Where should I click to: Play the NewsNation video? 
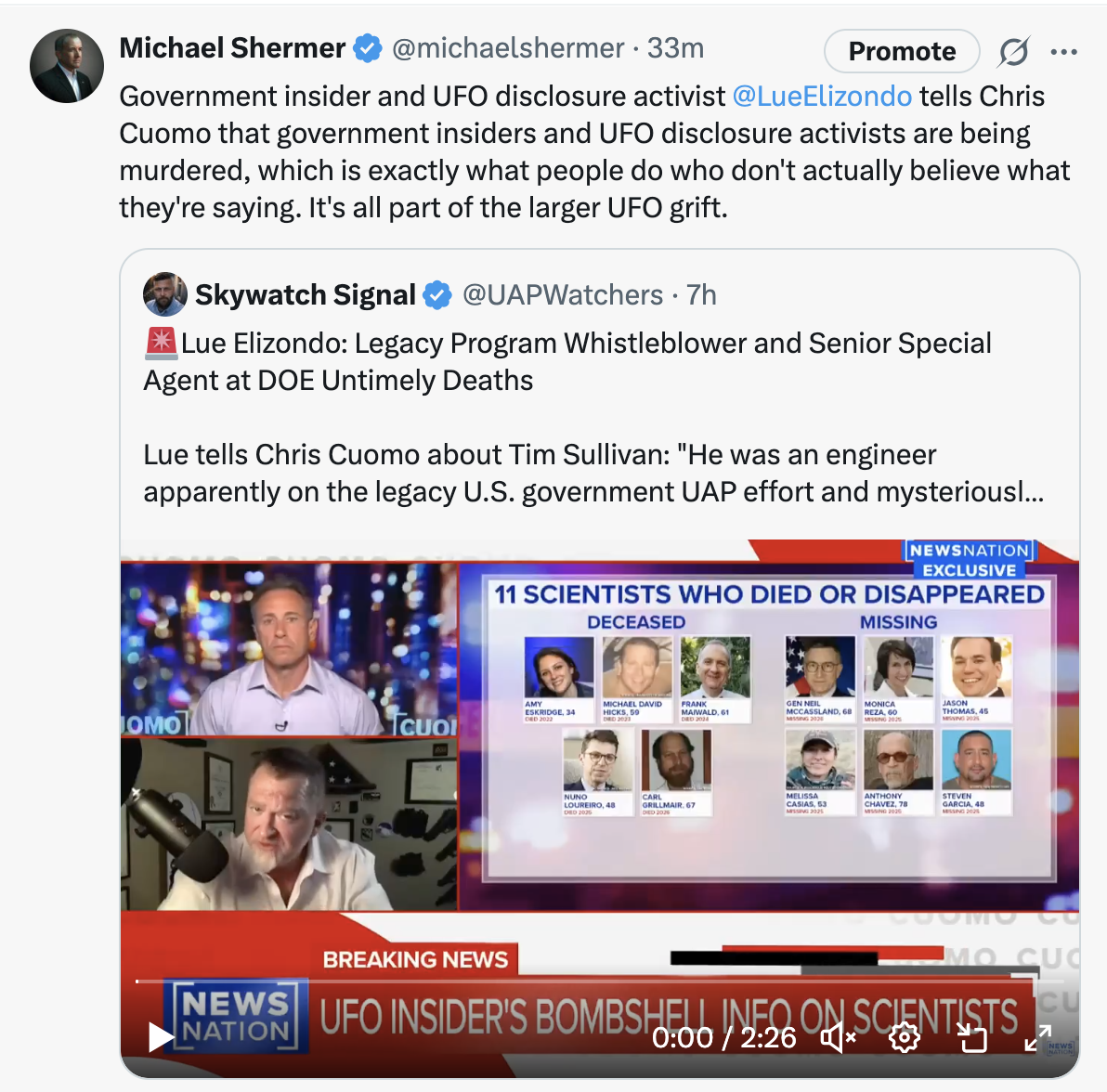click(x=161, y=1037)
